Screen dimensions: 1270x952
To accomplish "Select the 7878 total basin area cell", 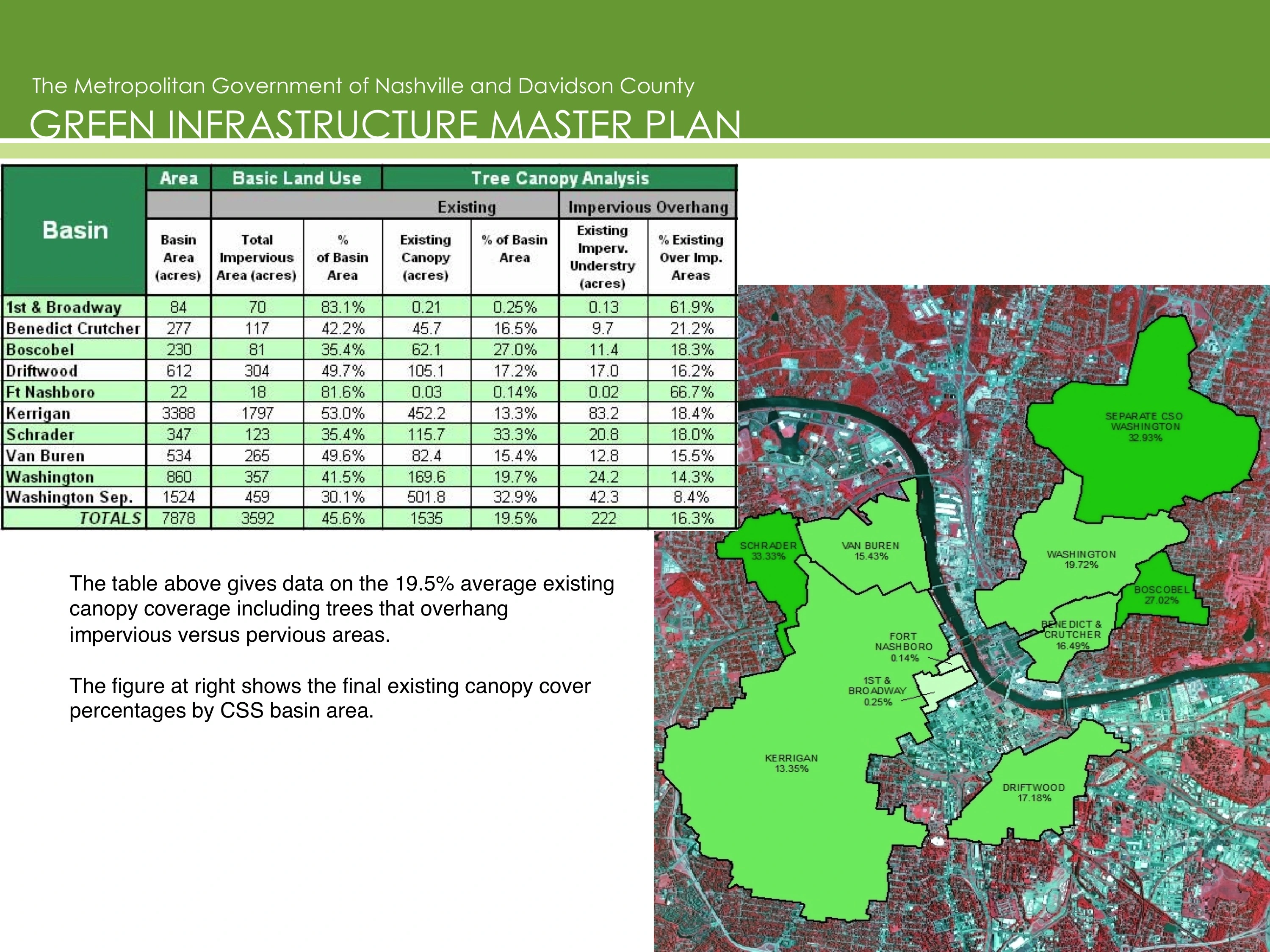I will 179,518.
